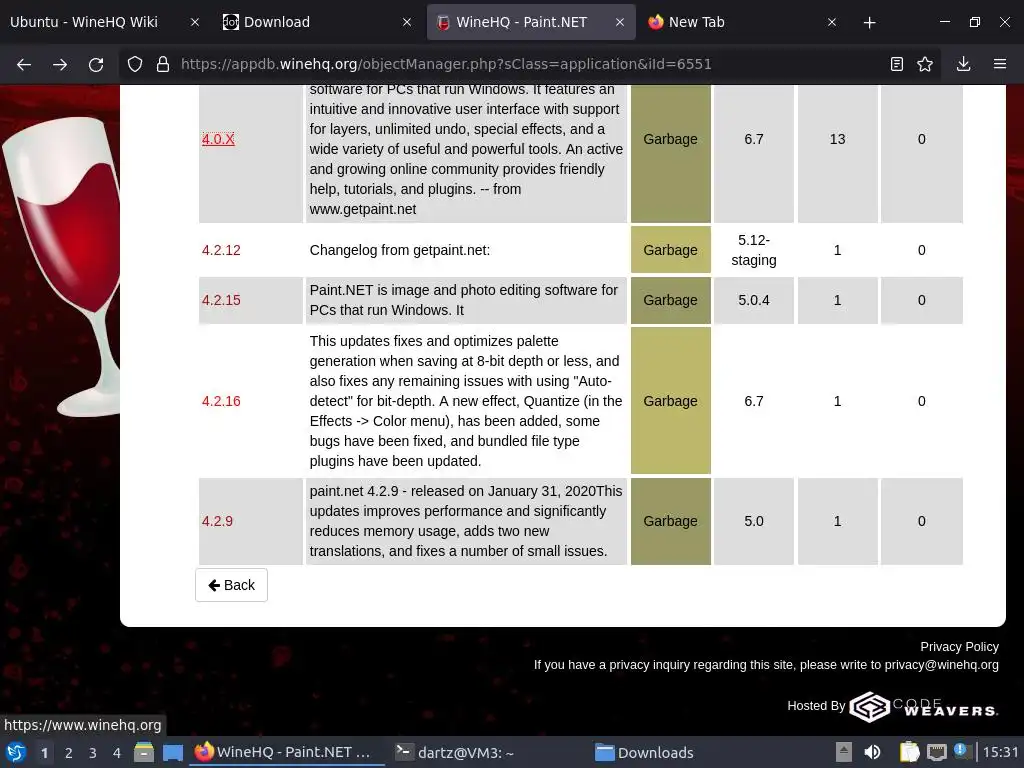The image size is (1024, 768).
Task: Click 'Changelog from getpaint.net:' description
Action: point(400,250)
